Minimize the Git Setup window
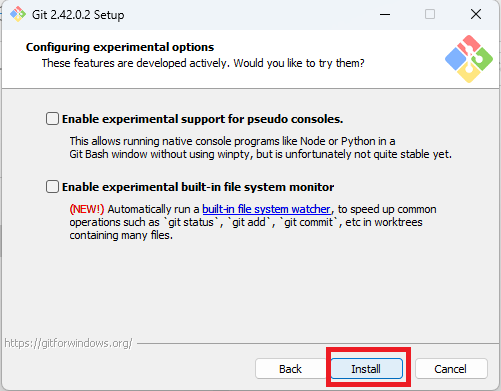501x391 pixels. pos(385,14)
